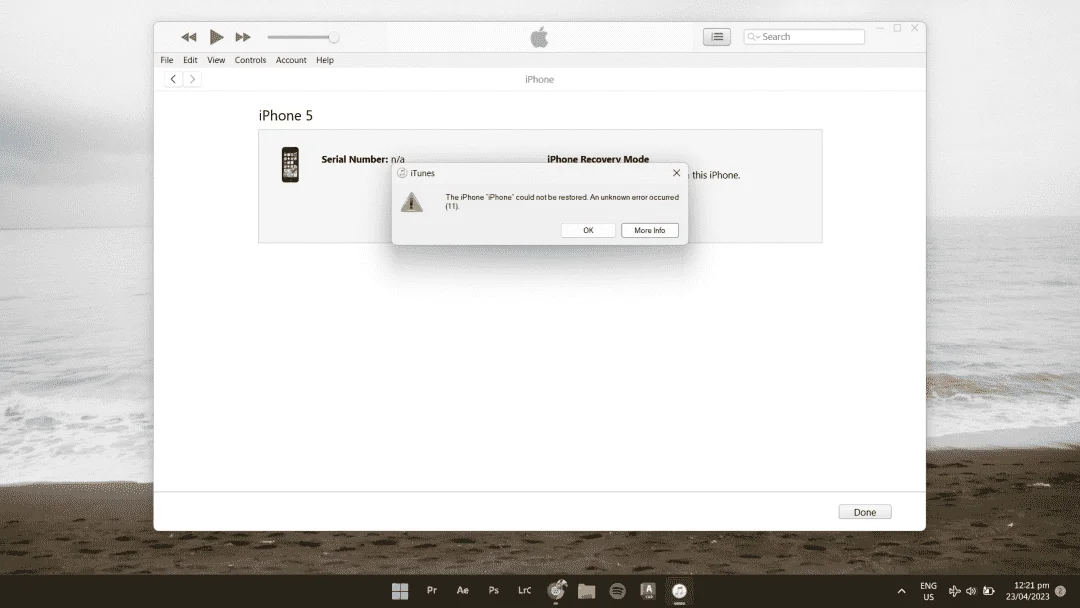Open File Explorer folder in taskbar
The width and height of the screenshot is (1080, 608).
click(x=587, y=591)
